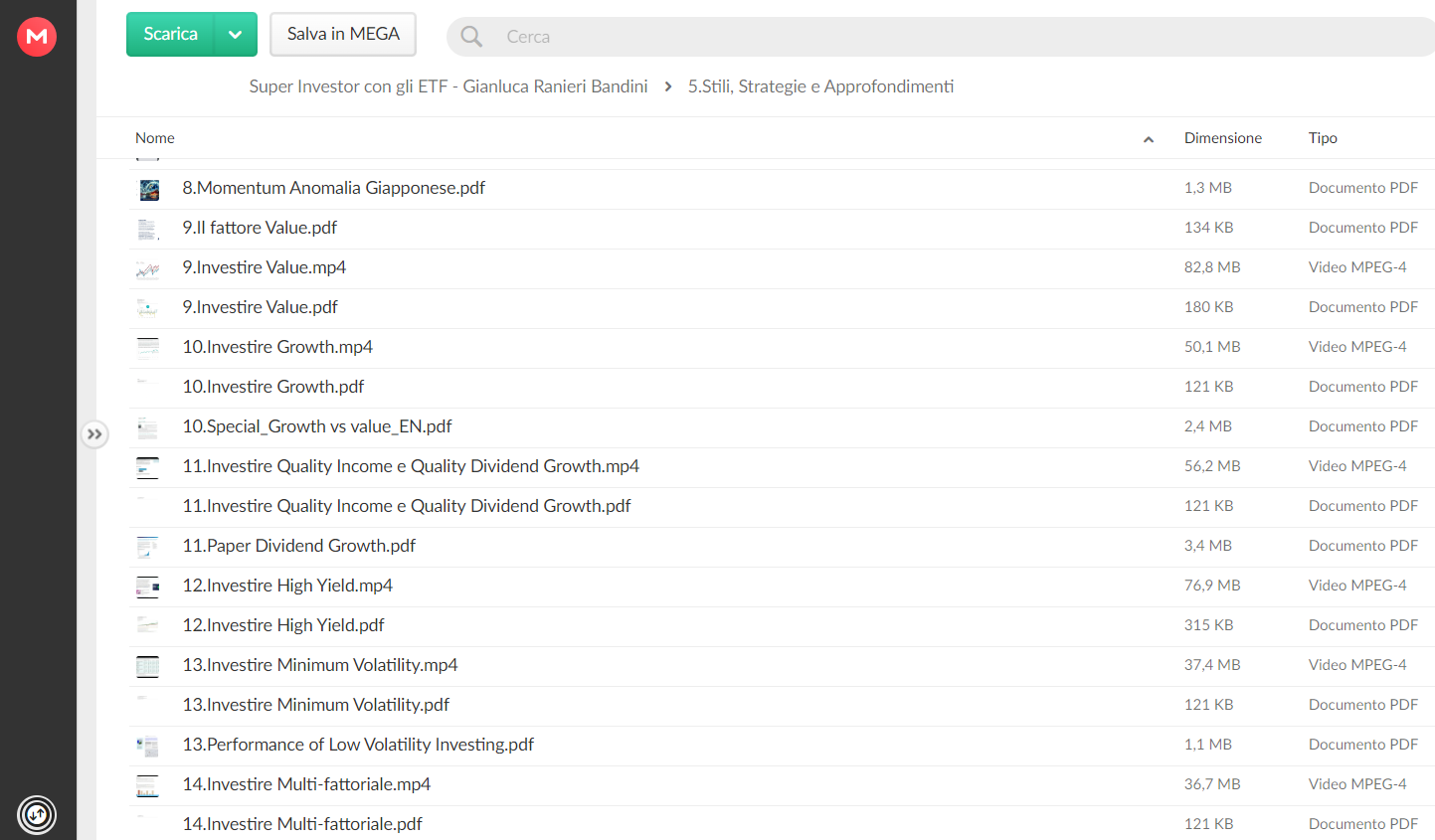Sort by Dimensione column header
The width and height of the screenshot is (1435, 840).
[x=1222, y=138]
